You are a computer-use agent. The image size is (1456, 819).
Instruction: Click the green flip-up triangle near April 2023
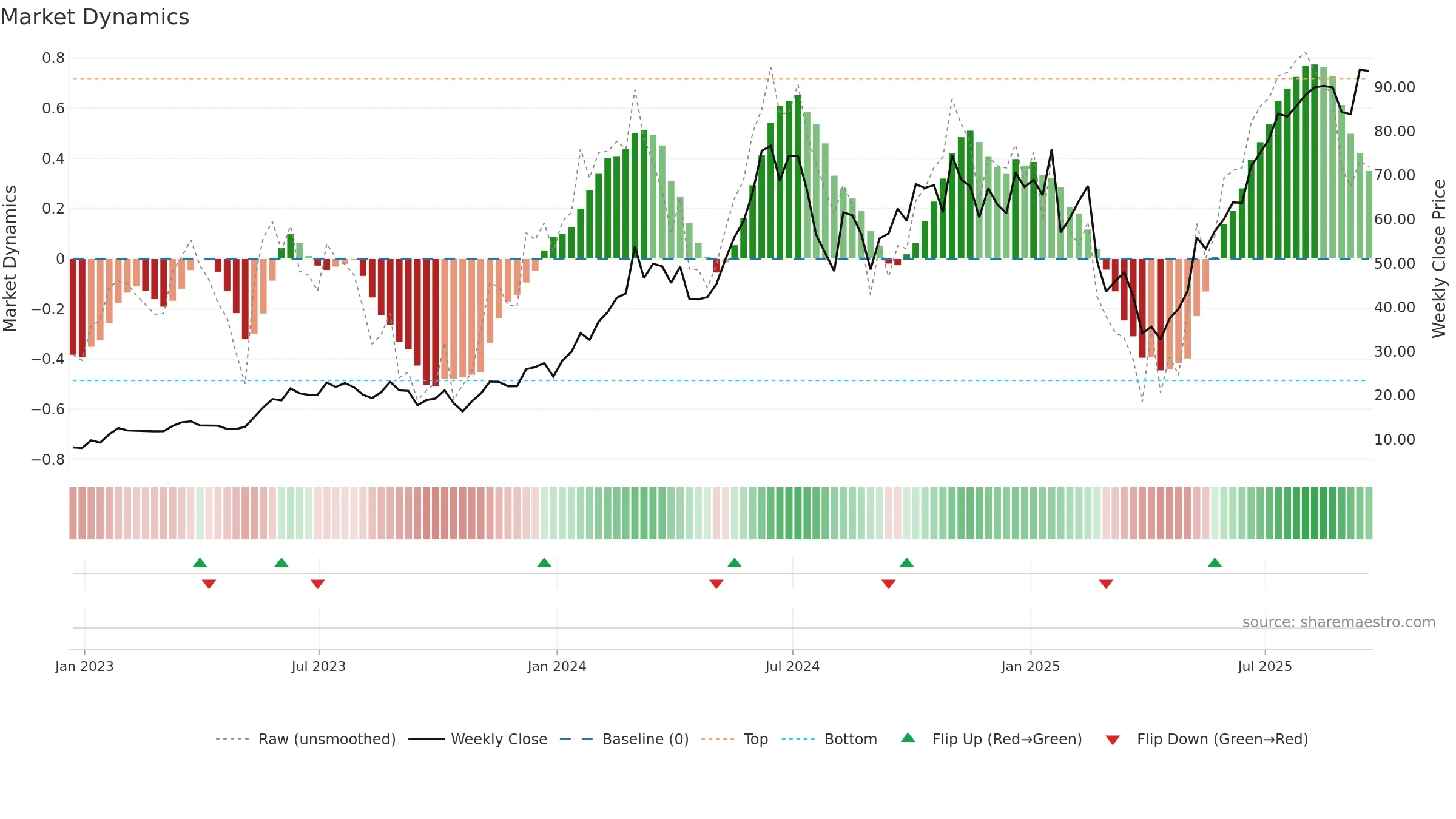tap(200, 562)
